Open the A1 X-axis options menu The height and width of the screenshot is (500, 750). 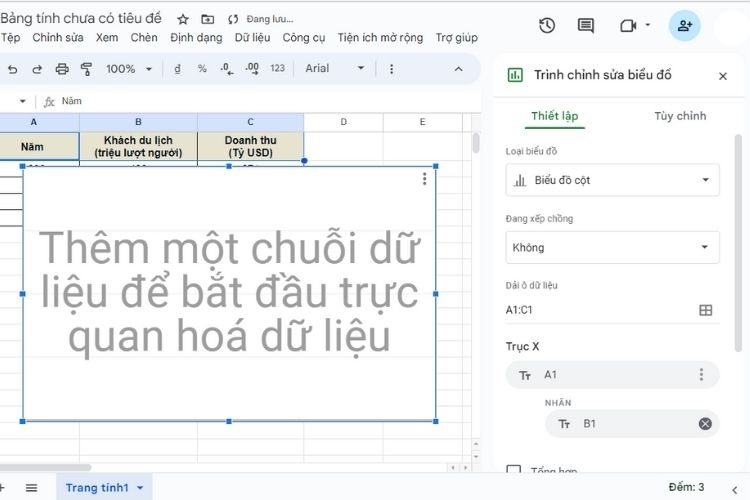point(701,375)
